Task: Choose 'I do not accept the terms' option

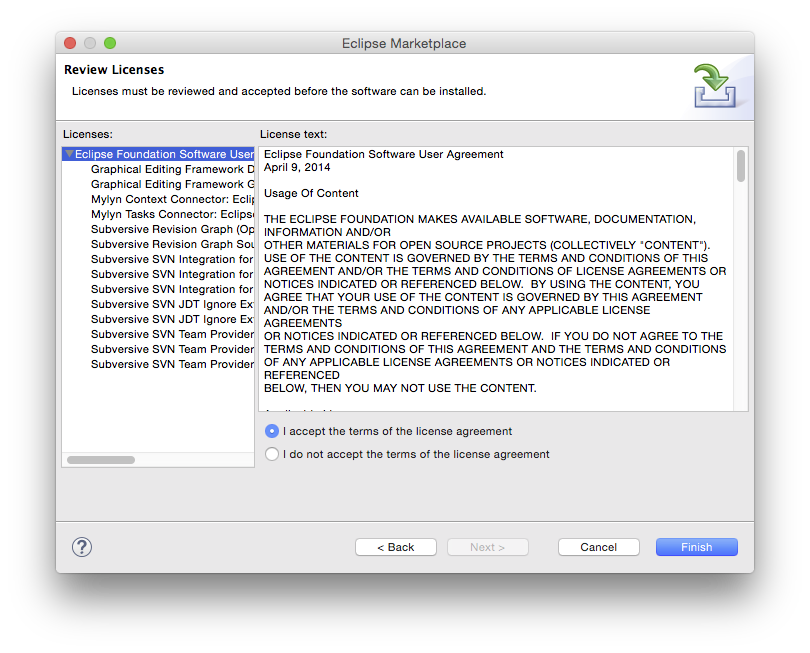Action: click(272, 454)
